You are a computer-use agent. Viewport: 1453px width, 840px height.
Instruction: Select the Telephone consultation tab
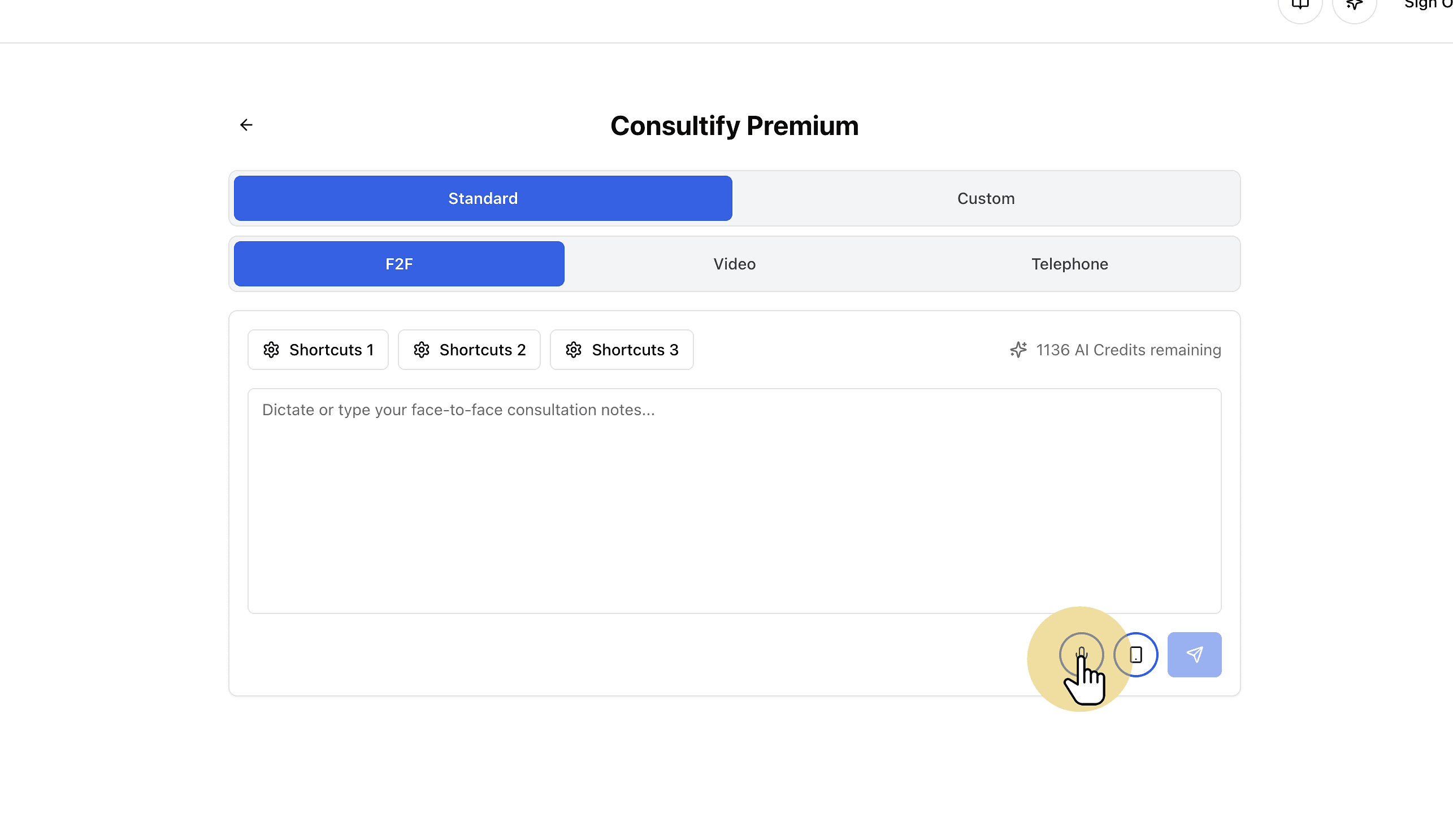(1070, 264)
